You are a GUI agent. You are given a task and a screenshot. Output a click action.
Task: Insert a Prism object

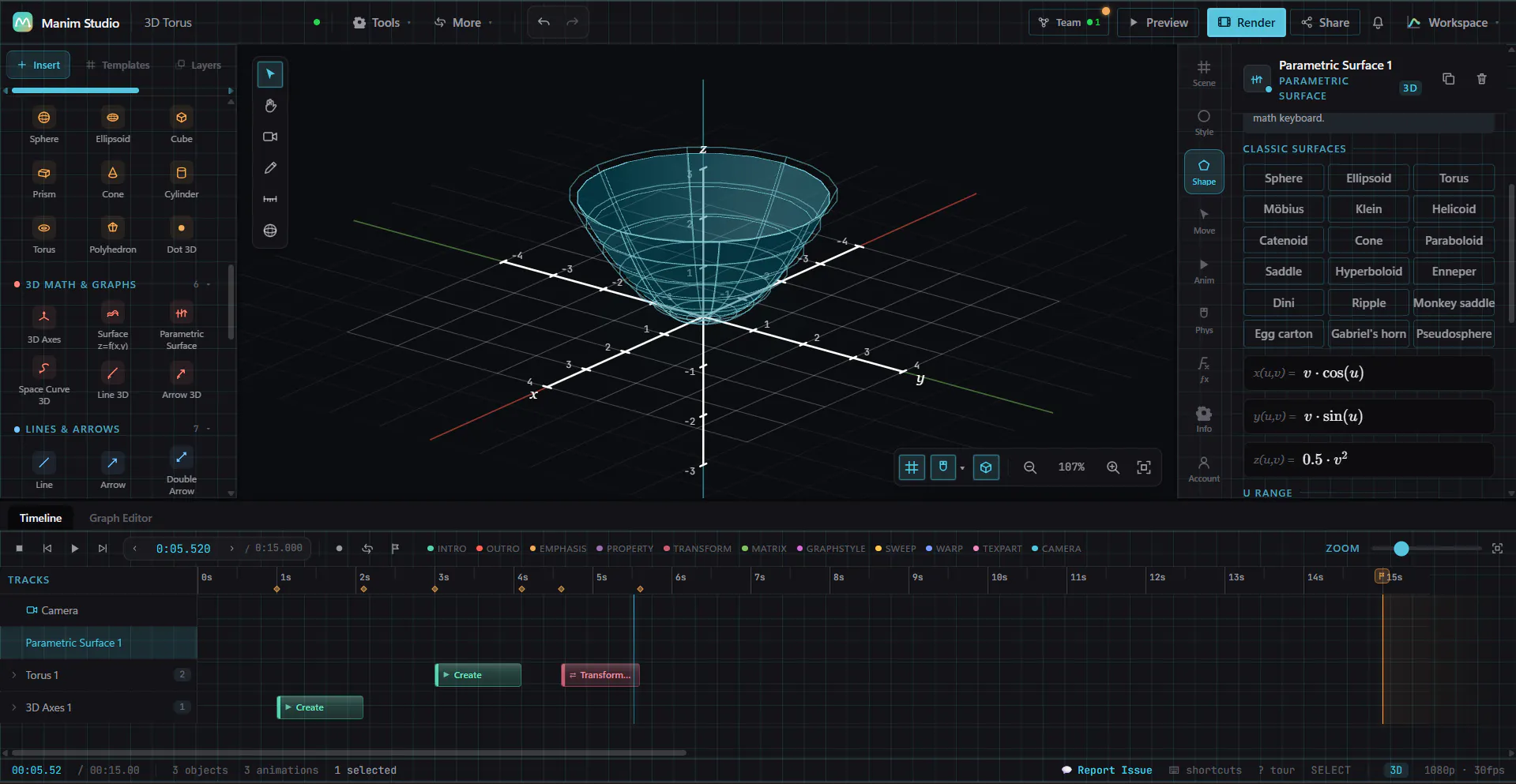click(x=44, y=180)
